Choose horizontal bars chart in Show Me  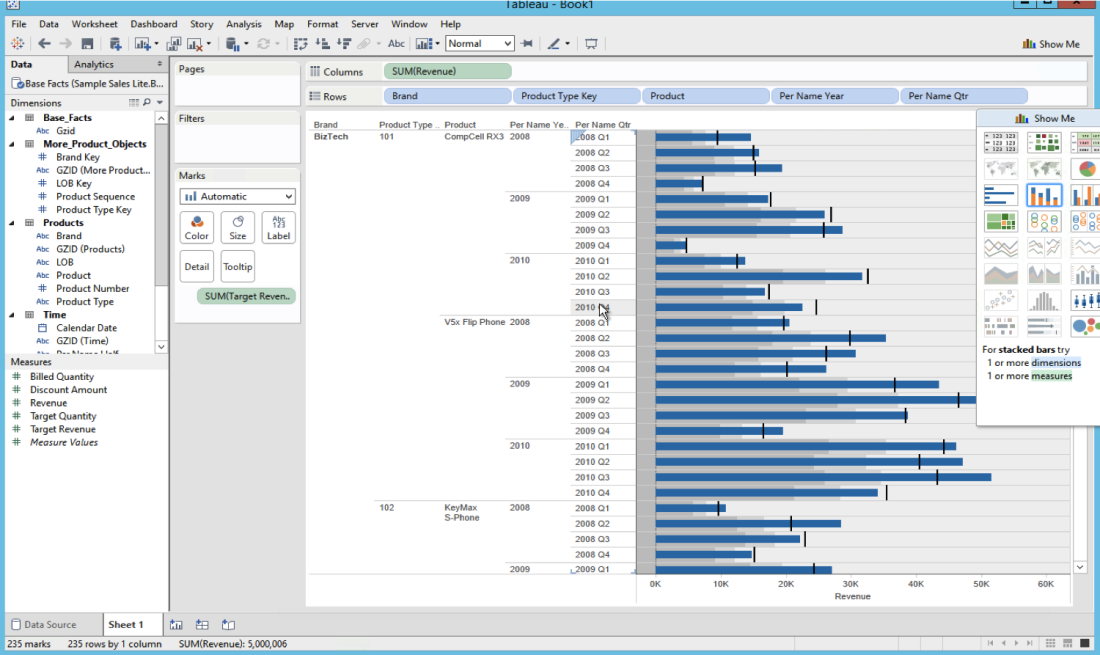[x=1000, y=195]
